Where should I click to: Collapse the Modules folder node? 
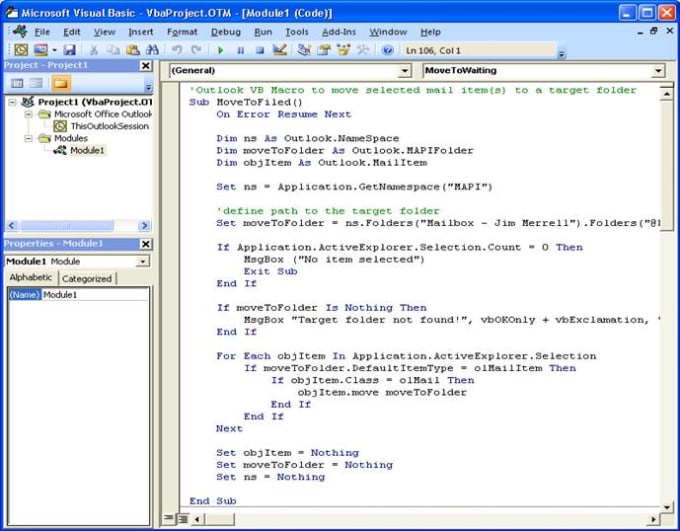pyautogui.click(x=28, y=138)
